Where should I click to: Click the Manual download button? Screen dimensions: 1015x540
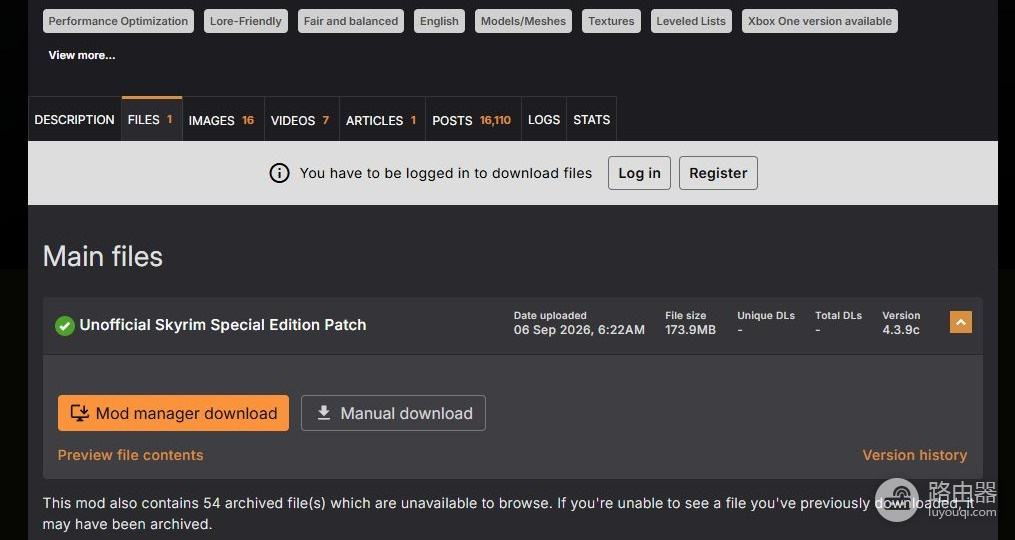393,413
